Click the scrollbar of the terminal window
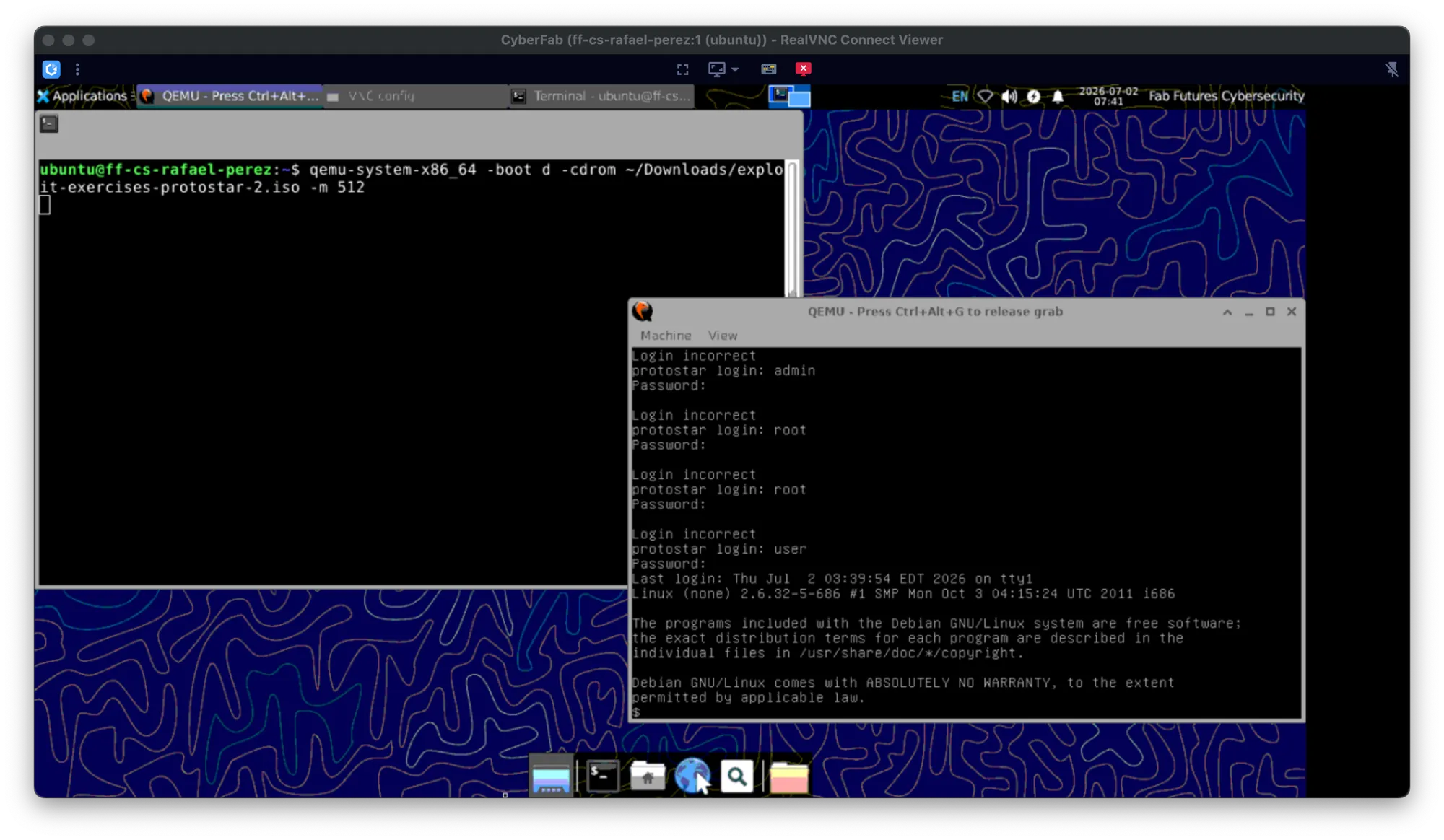The height and width of the screenshot is (840, 1444). [x=792, y=227]
